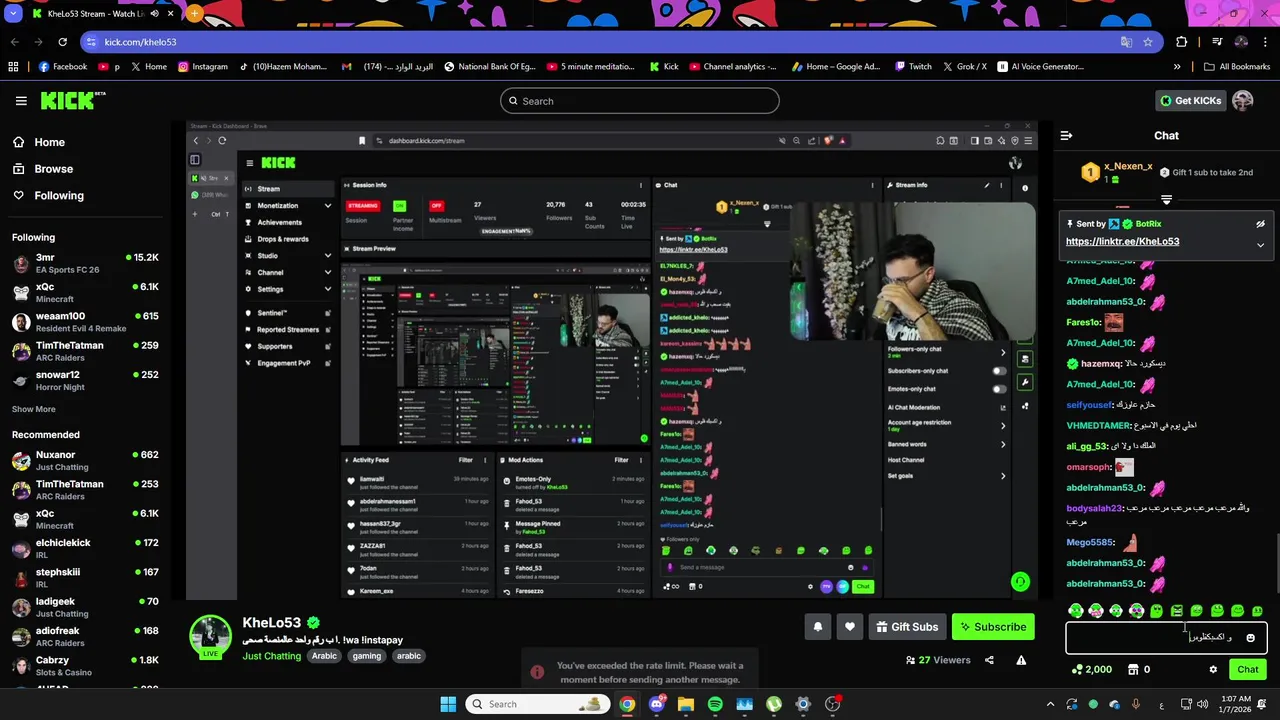This screenshot has height=720, width=1280.
Task: Open a new browser tab
Action: (x=194, y=14)
